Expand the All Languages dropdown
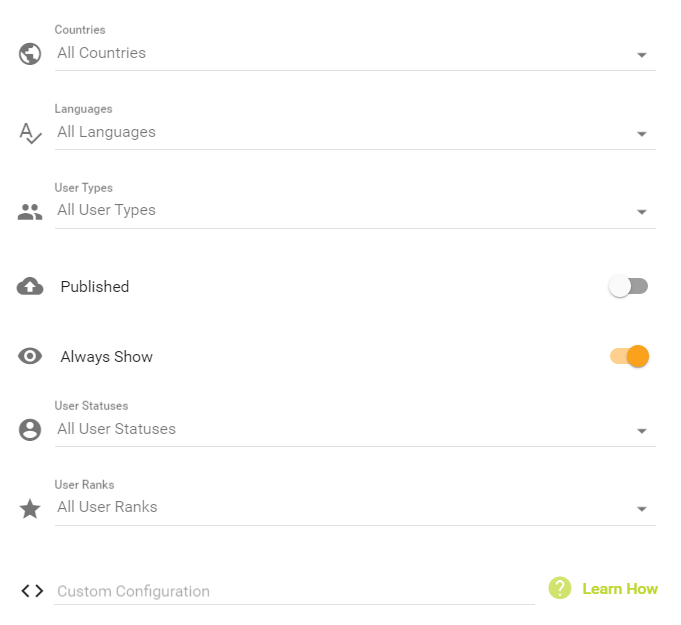This screenshot has height=625, width=681. click(355, 133)
